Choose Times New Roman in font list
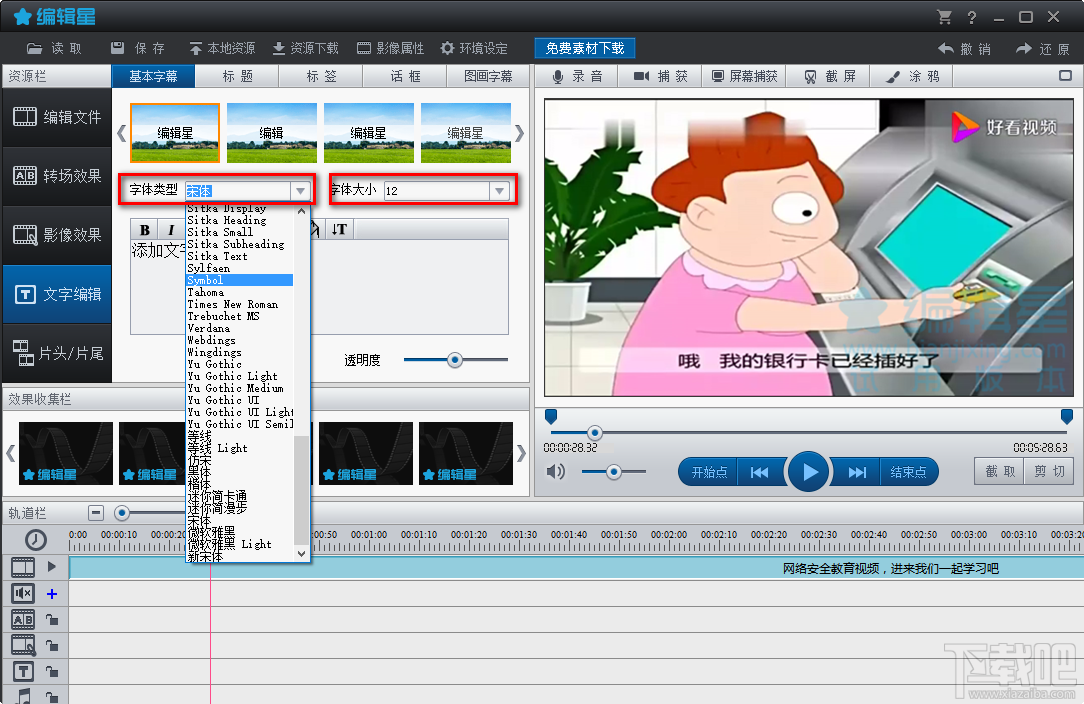Screen dimensions: 1084x704 (233, 304)
